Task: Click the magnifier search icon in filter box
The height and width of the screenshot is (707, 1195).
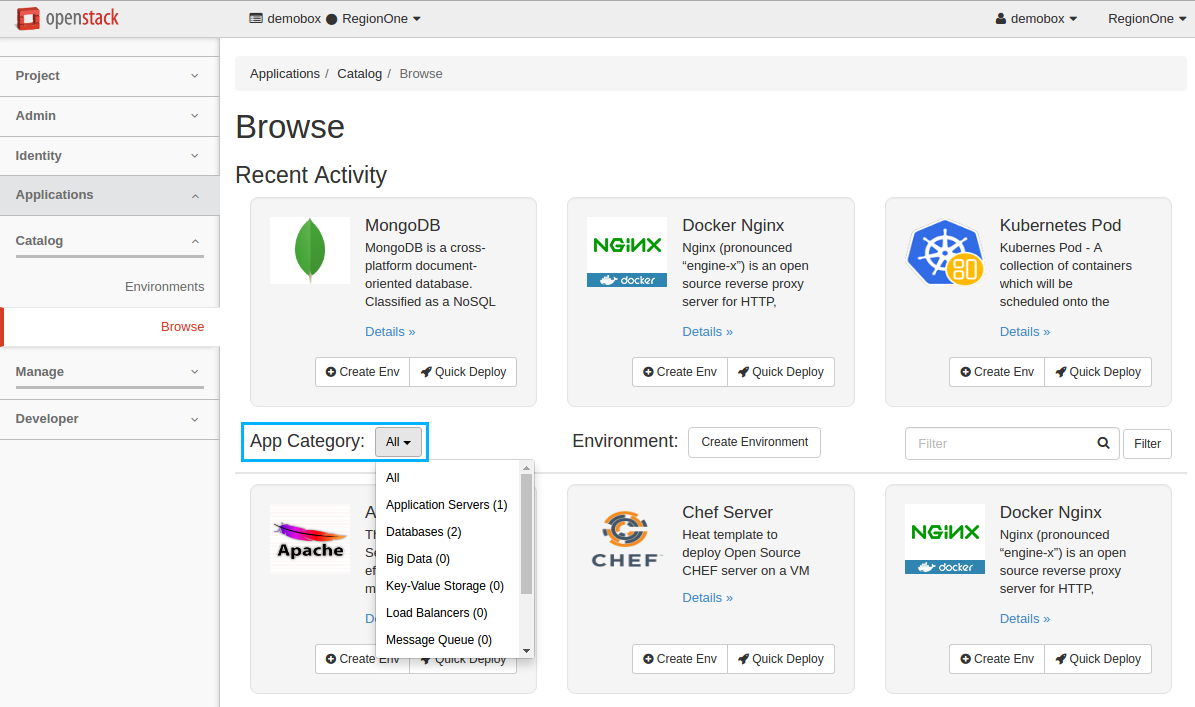Action: 1103,443
